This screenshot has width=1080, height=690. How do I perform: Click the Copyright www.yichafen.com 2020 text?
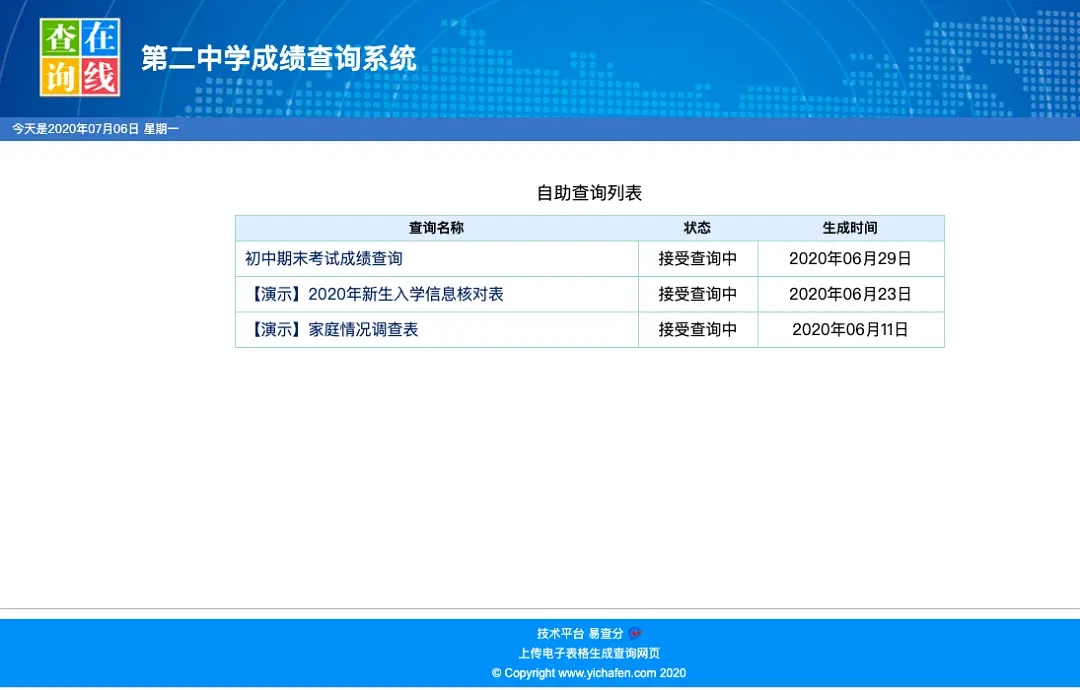(589, 673)
